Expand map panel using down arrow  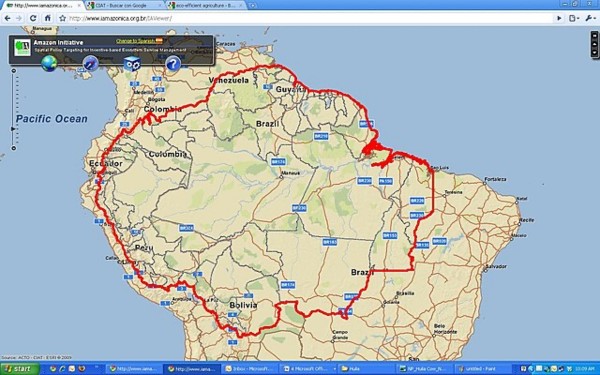pos(594,53)
